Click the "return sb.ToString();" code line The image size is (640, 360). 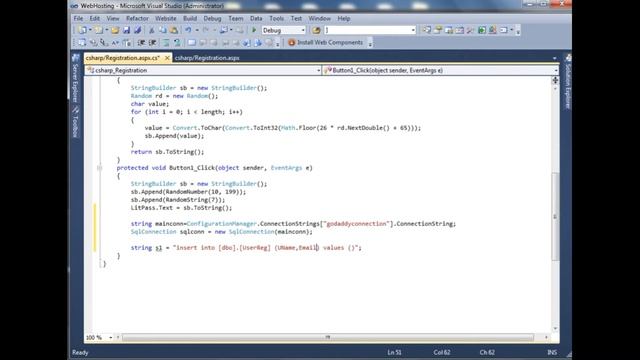(x=167, y=152)
